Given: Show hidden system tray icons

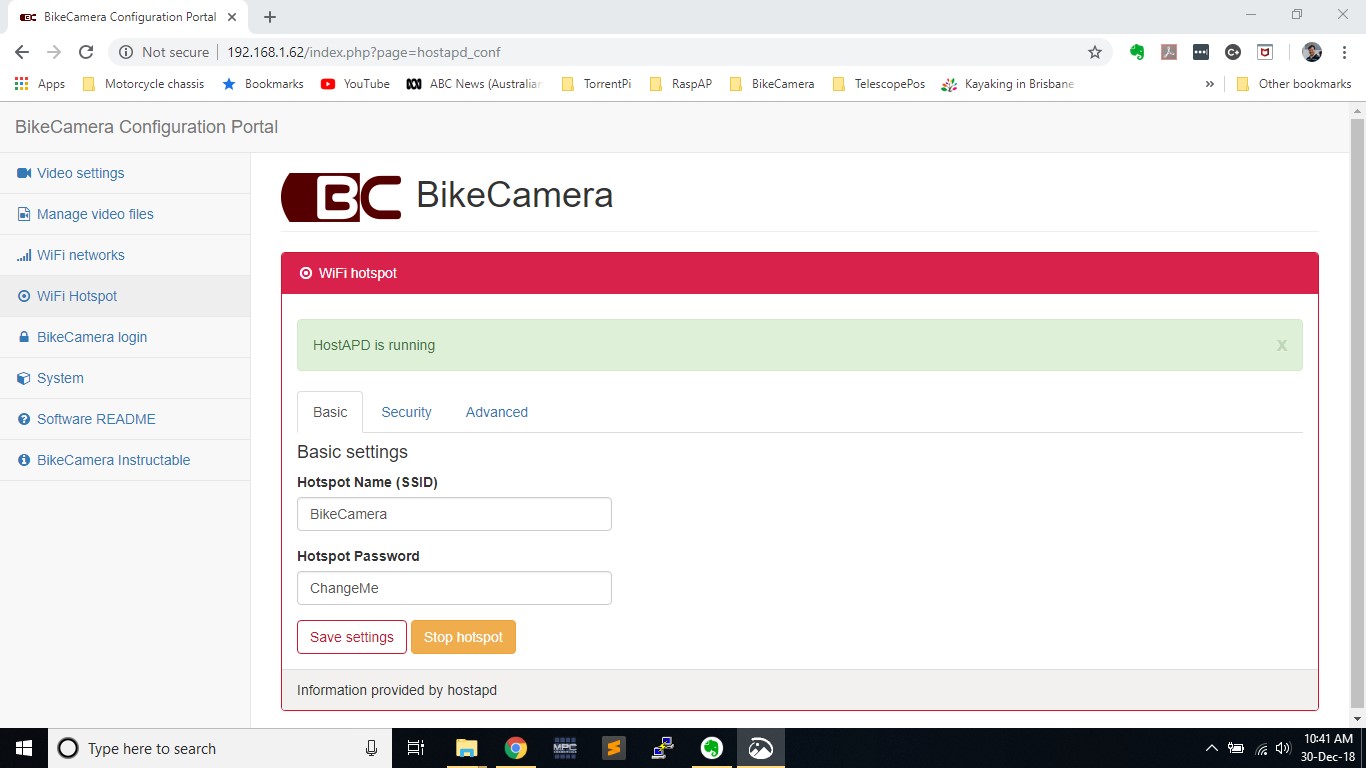Looking at the screenshot, I should tap(1212, 748).
